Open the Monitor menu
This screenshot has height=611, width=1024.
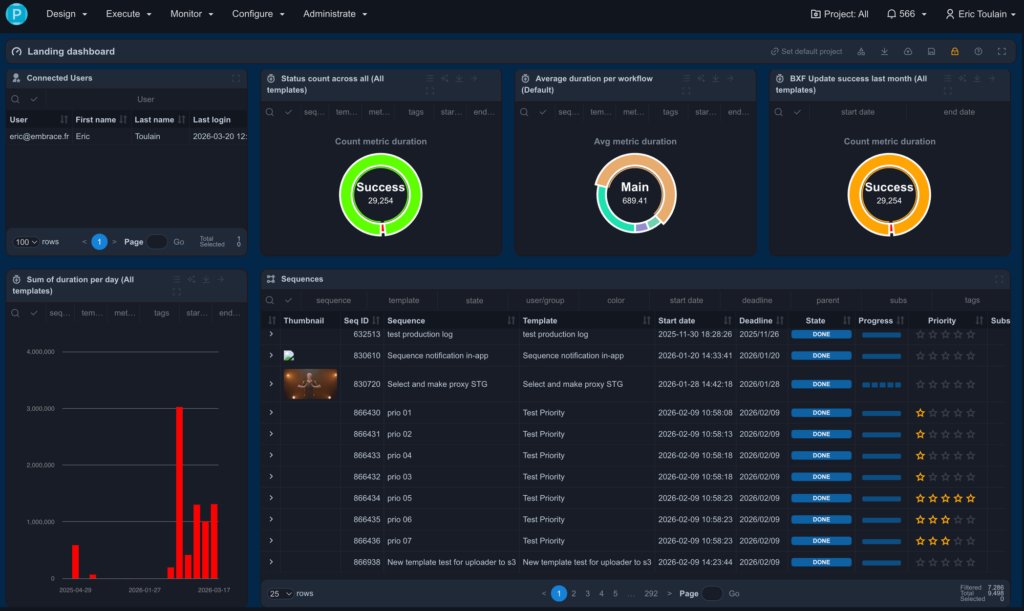pos(191,14)
